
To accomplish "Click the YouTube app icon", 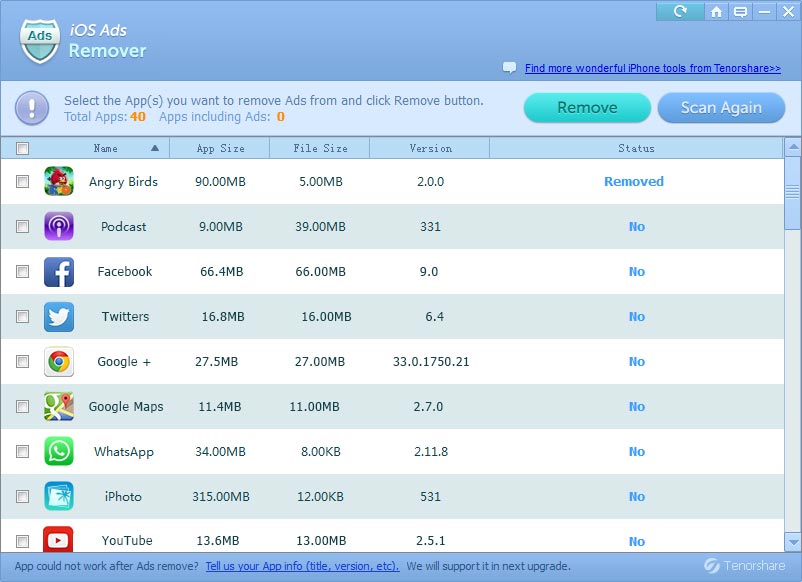I will click(x=59, y=540).
